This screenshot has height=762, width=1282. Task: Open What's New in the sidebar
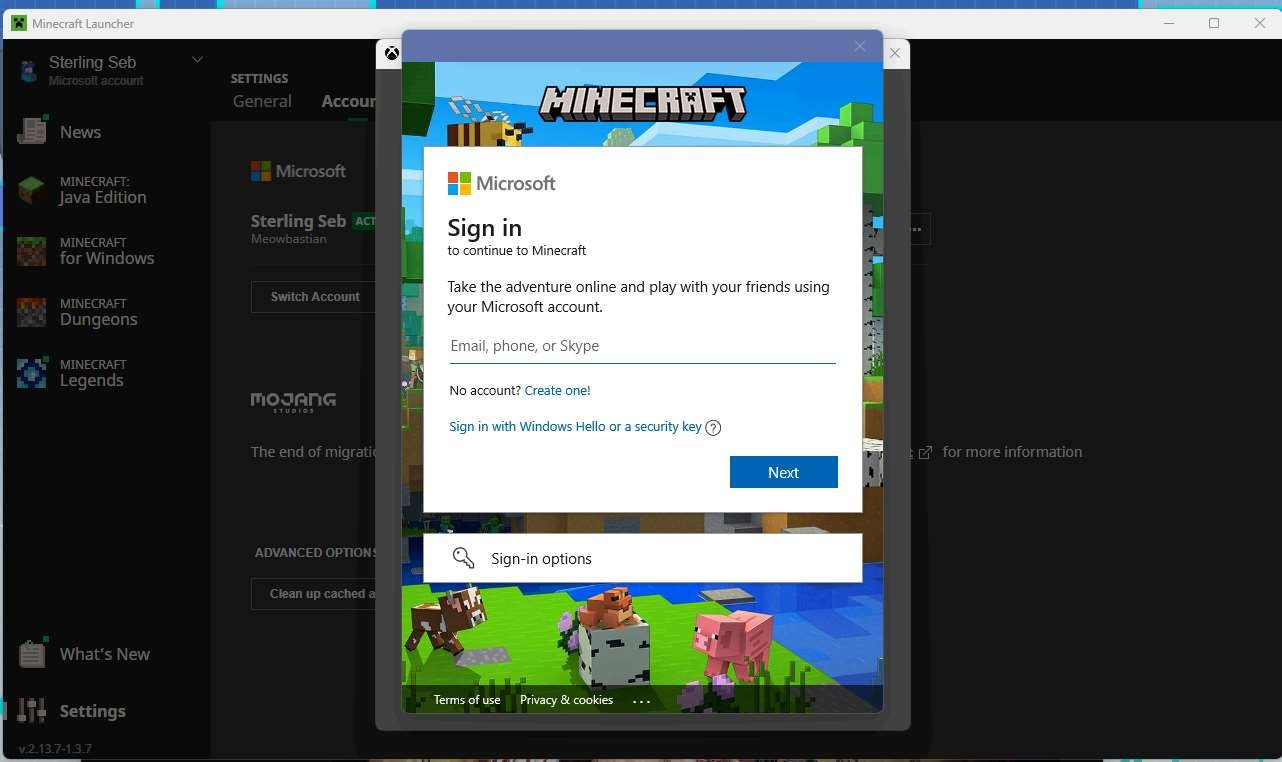coord(105,654)
